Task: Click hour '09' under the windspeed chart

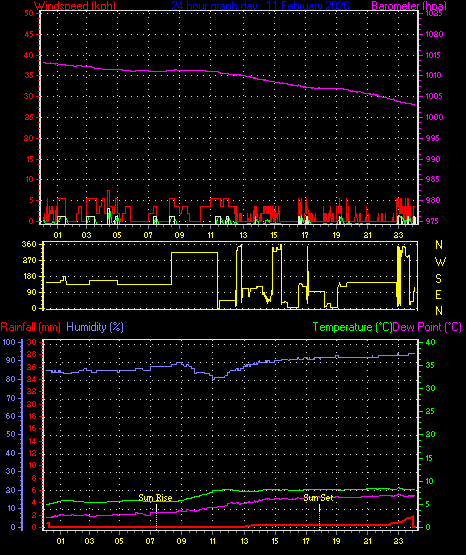Action: (179, 235)
